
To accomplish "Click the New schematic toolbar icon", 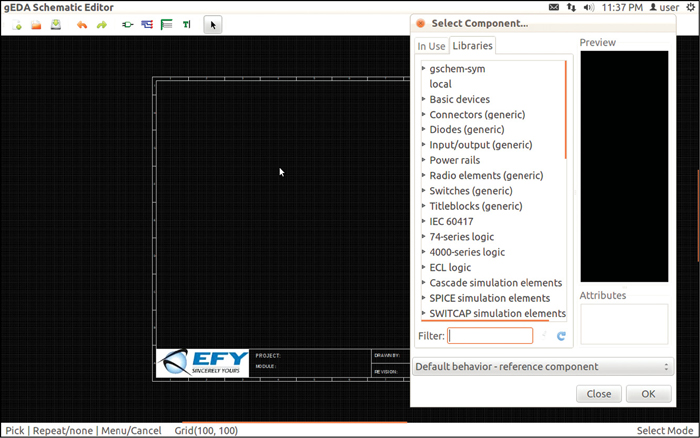I will [x=18, y=25].
